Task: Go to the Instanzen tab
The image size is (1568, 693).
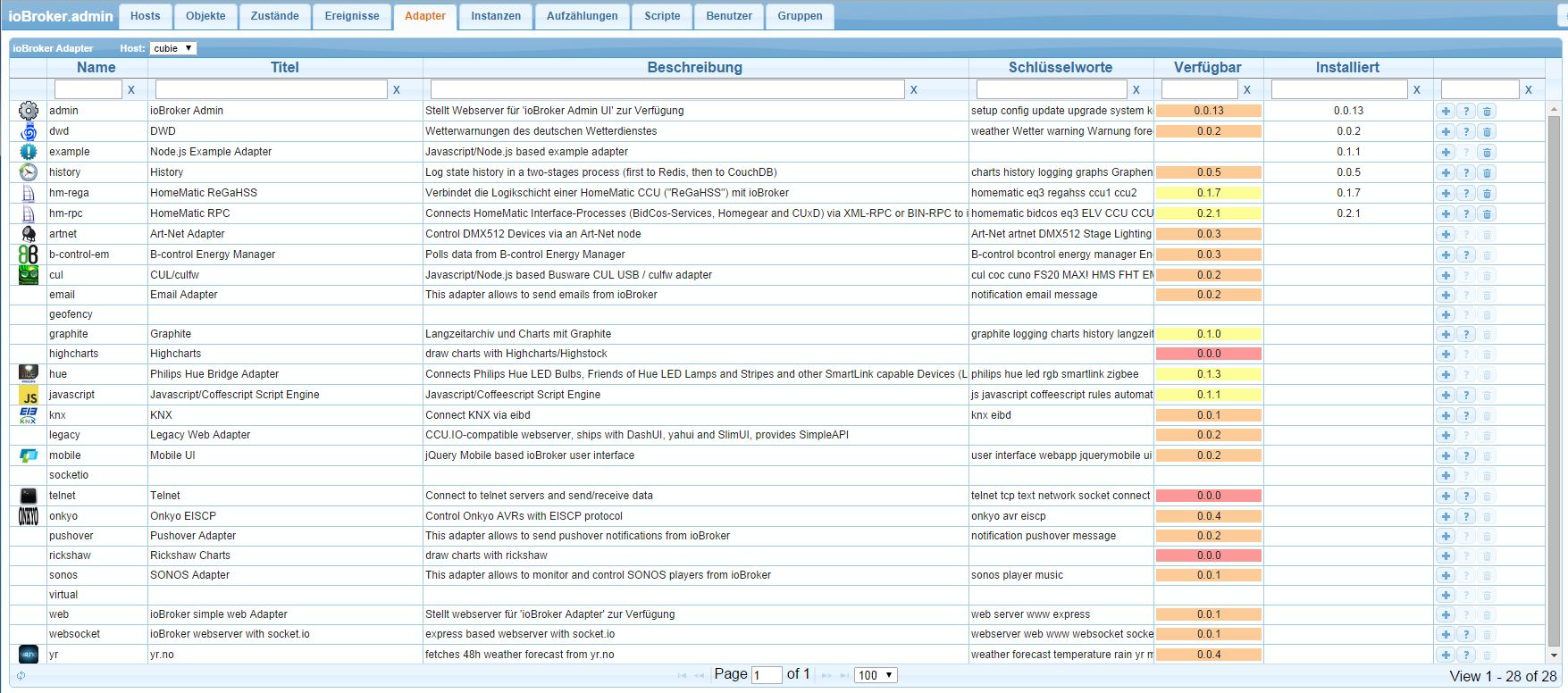Action: click(496, 16)
